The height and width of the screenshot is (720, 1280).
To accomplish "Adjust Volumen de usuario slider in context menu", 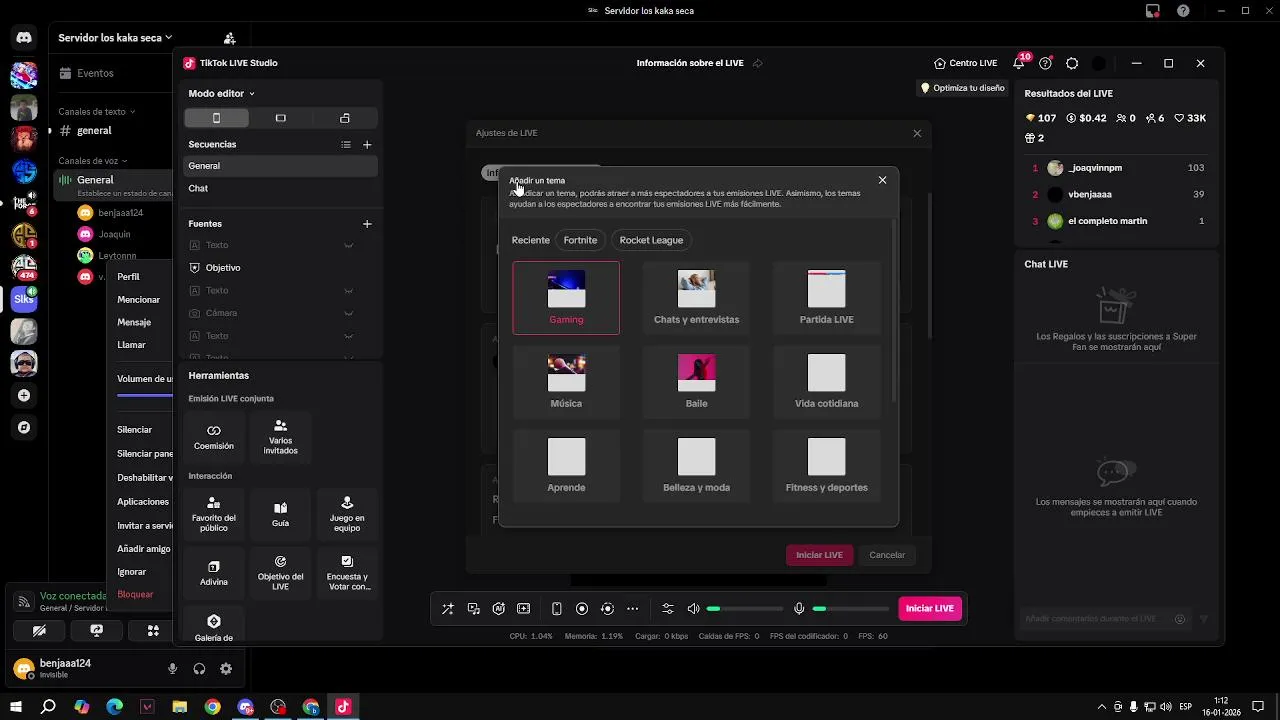I will click(145, 395).
